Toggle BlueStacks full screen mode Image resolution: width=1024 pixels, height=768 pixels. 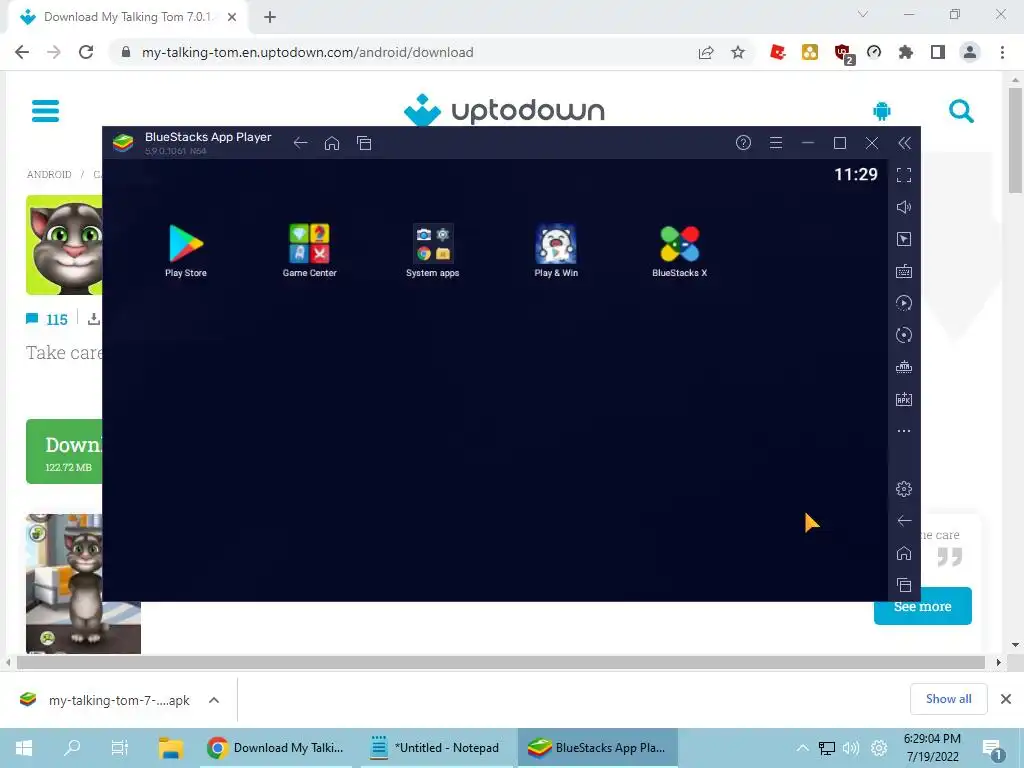(x=904, y=175)
